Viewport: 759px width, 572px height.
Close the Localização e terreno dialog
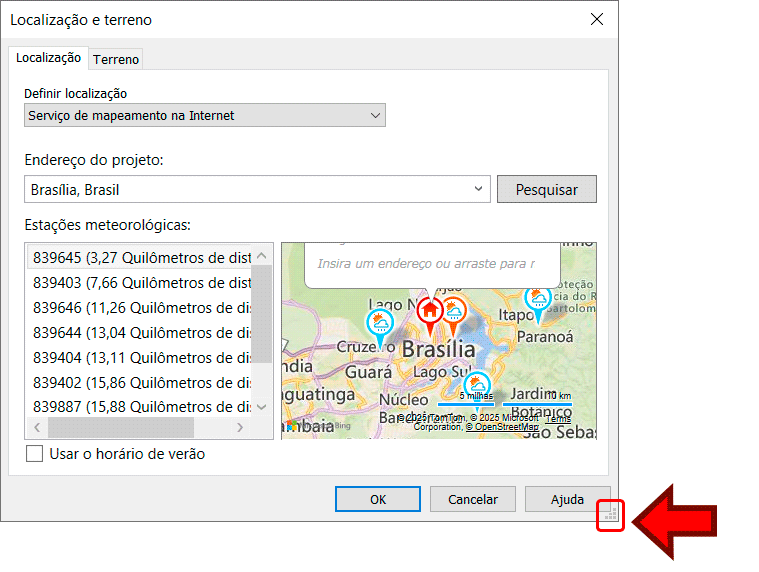pyautogui.click(x=597, y=19)
